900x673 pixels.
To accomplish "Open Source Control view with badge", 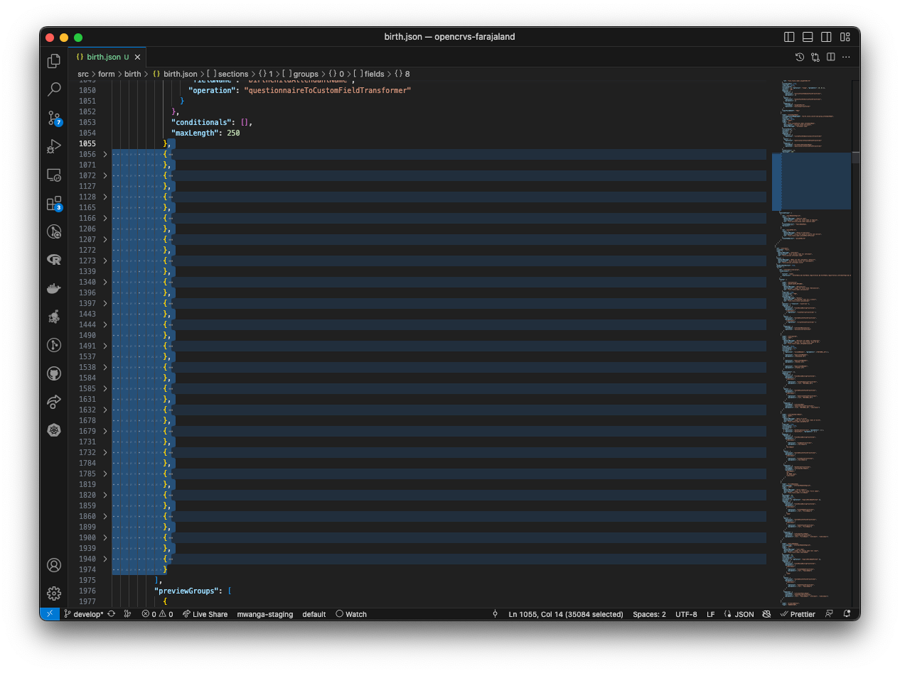I will 54,118.
